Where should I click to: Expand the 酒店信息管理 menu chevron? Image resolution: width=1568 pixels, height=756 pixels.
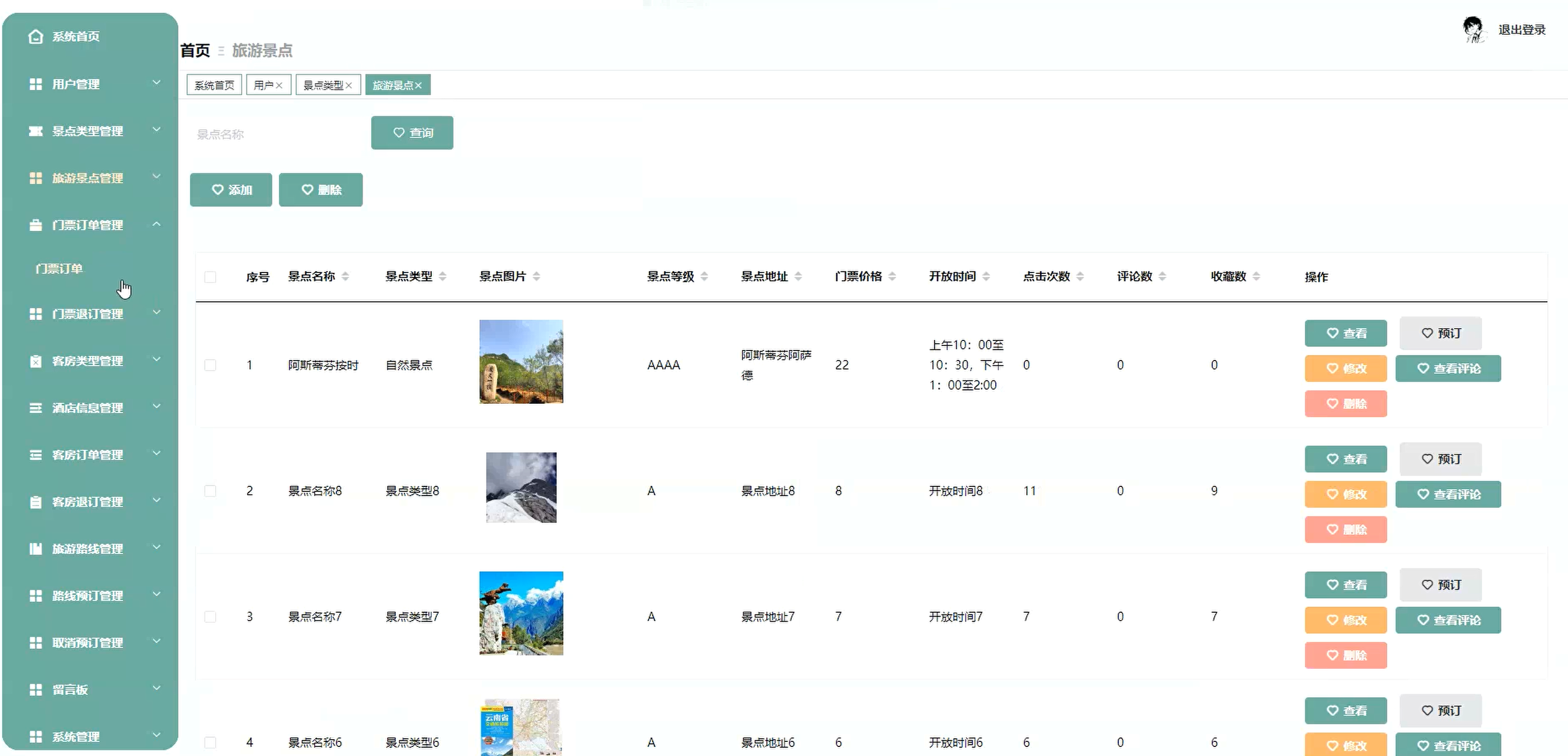pyautogui.click(x=157, y=406)
